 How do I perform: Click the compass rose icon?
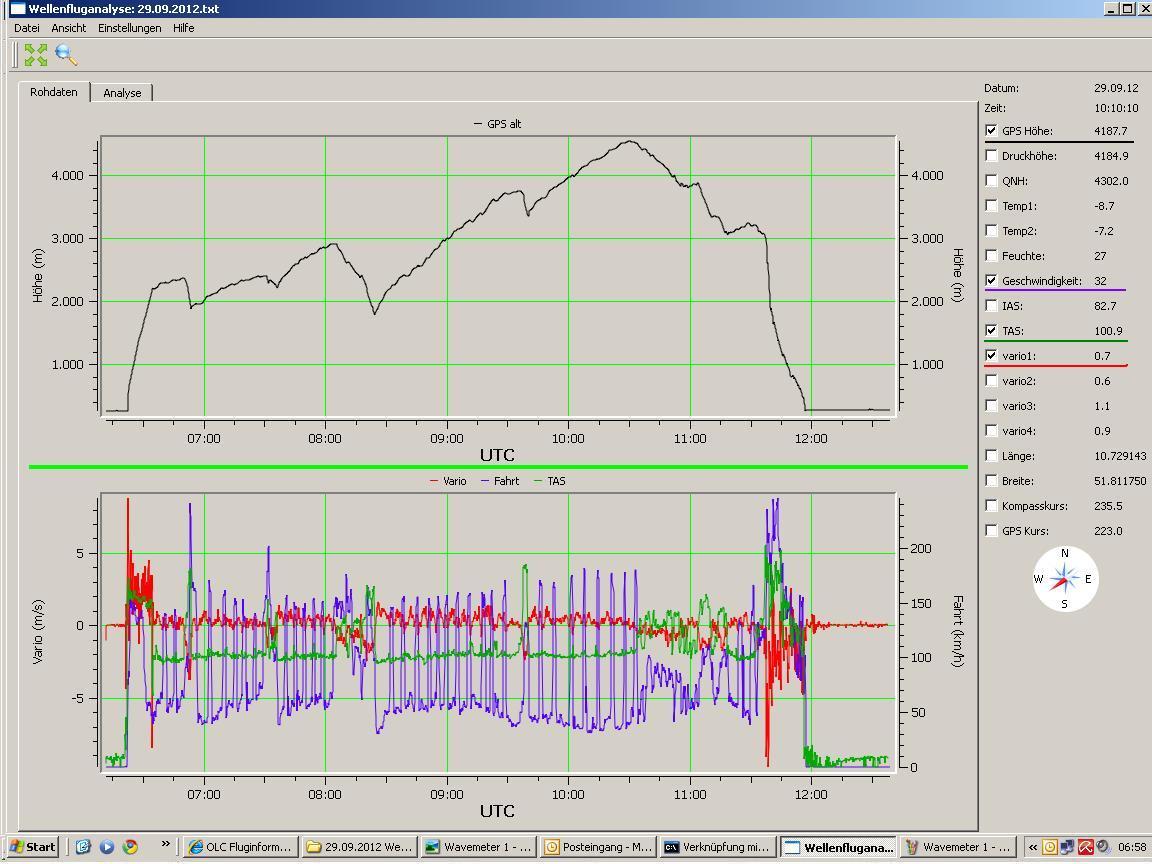1065,578
